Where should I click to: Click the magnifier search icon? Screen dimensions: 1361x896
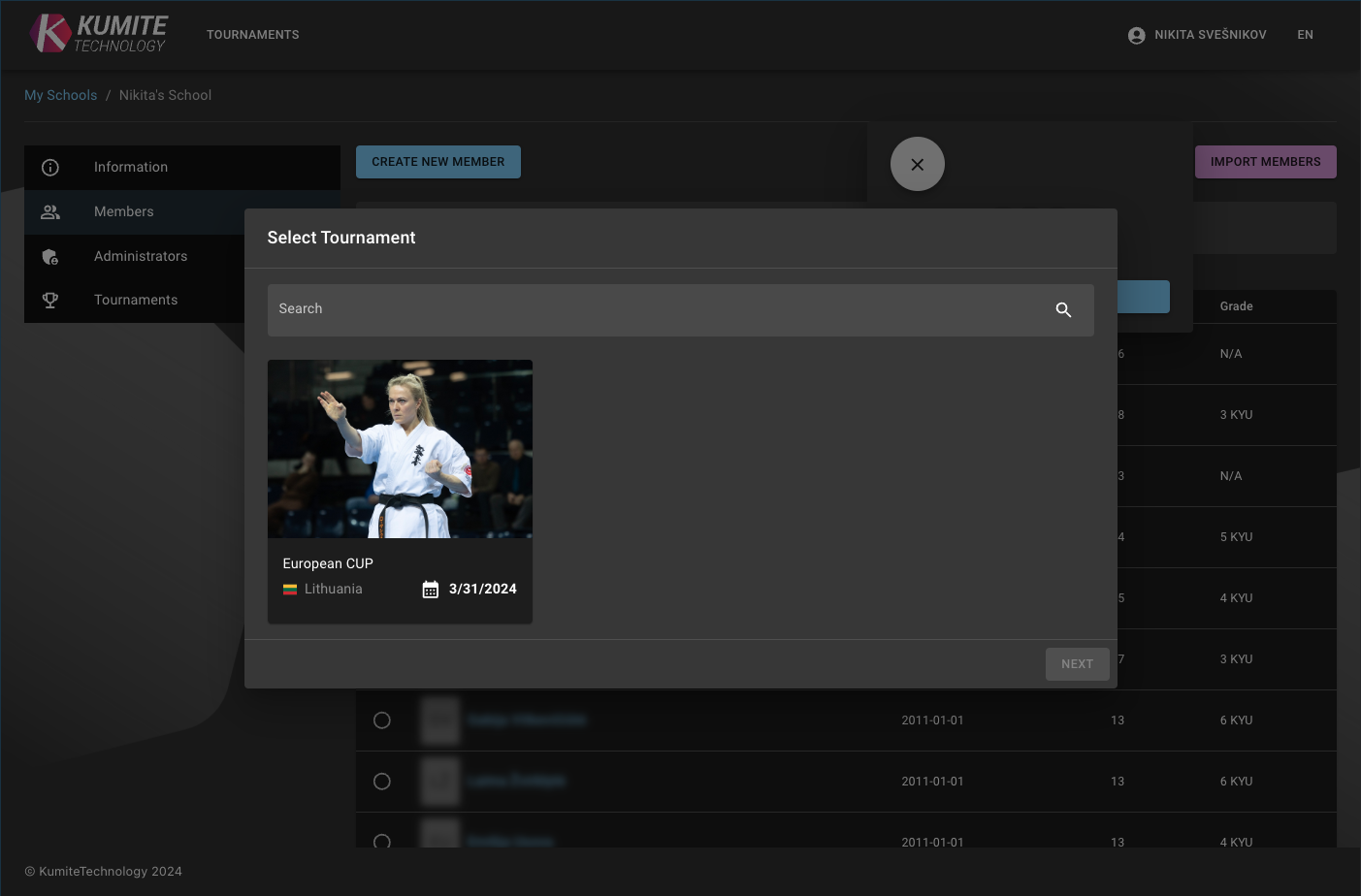pos(1063,310)
